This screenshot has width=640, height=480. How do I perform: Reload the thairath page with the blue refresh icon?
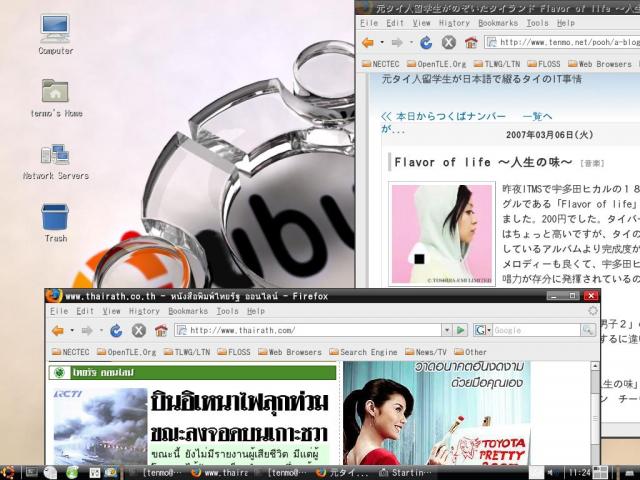point(116,331)
